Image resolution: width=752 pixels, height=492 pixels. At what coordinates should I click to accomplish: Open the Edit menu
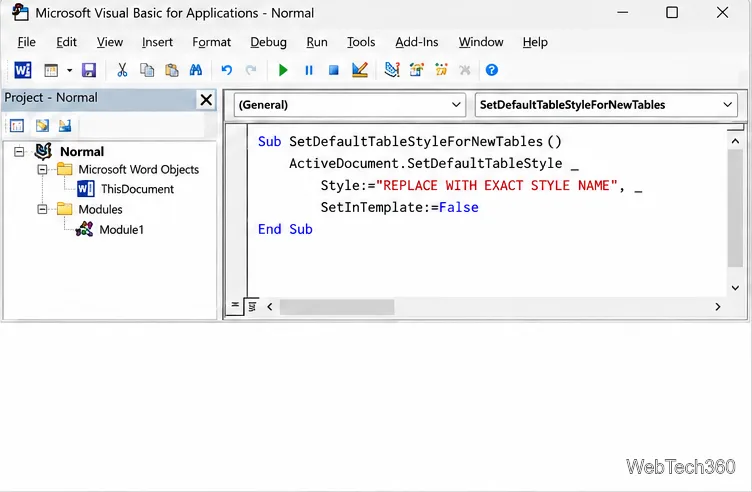point(66,42)
